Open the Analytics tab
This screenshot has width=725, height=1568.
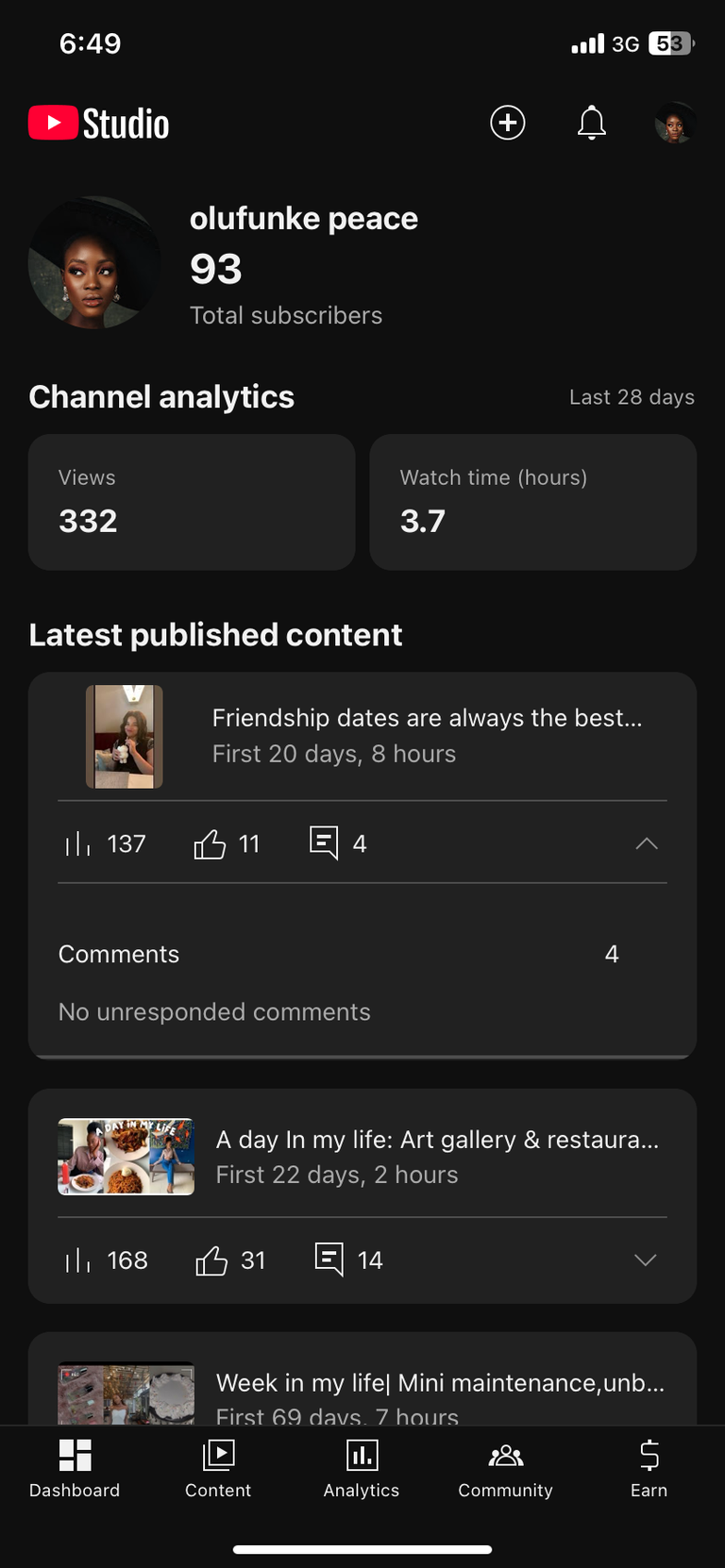(362, 1468)
